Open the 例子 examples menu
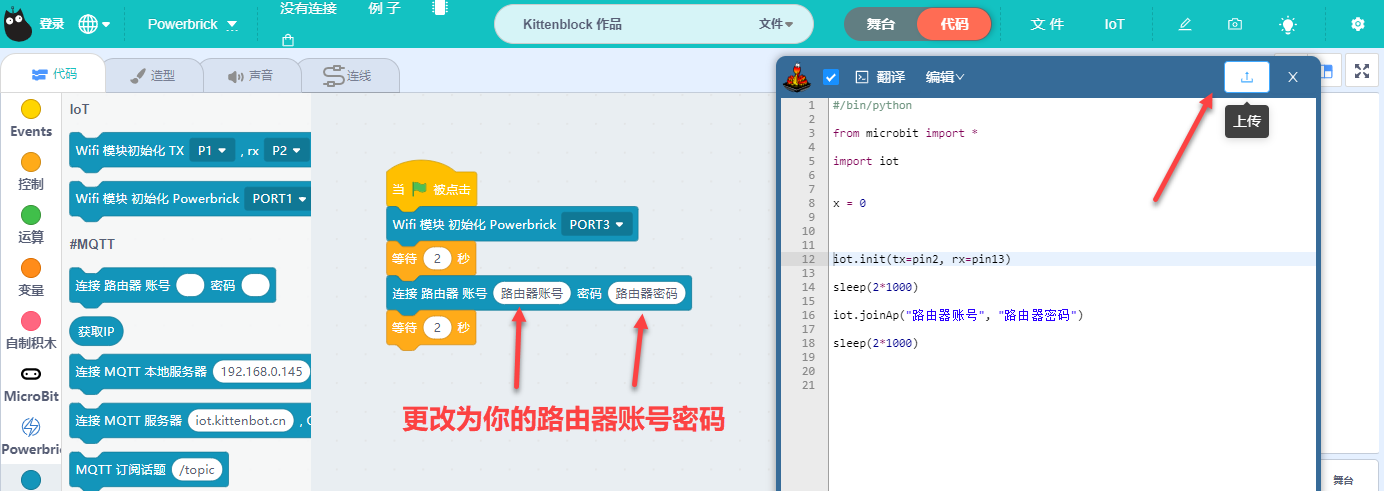Viewport: 1384px width, 491px height. (x=384, y=8)
